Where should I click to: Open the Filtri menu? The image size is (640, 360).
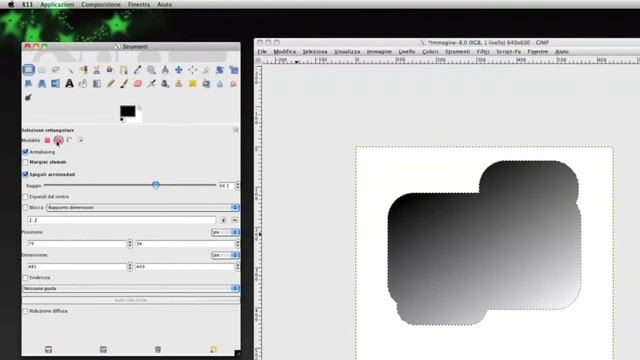coord(483,52)
